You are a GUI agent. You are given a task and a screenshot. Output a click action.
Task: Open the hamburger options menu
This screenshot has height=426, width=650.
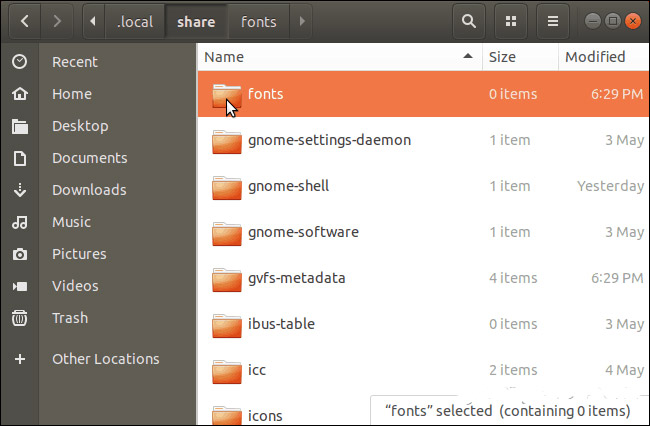[553, 21]
